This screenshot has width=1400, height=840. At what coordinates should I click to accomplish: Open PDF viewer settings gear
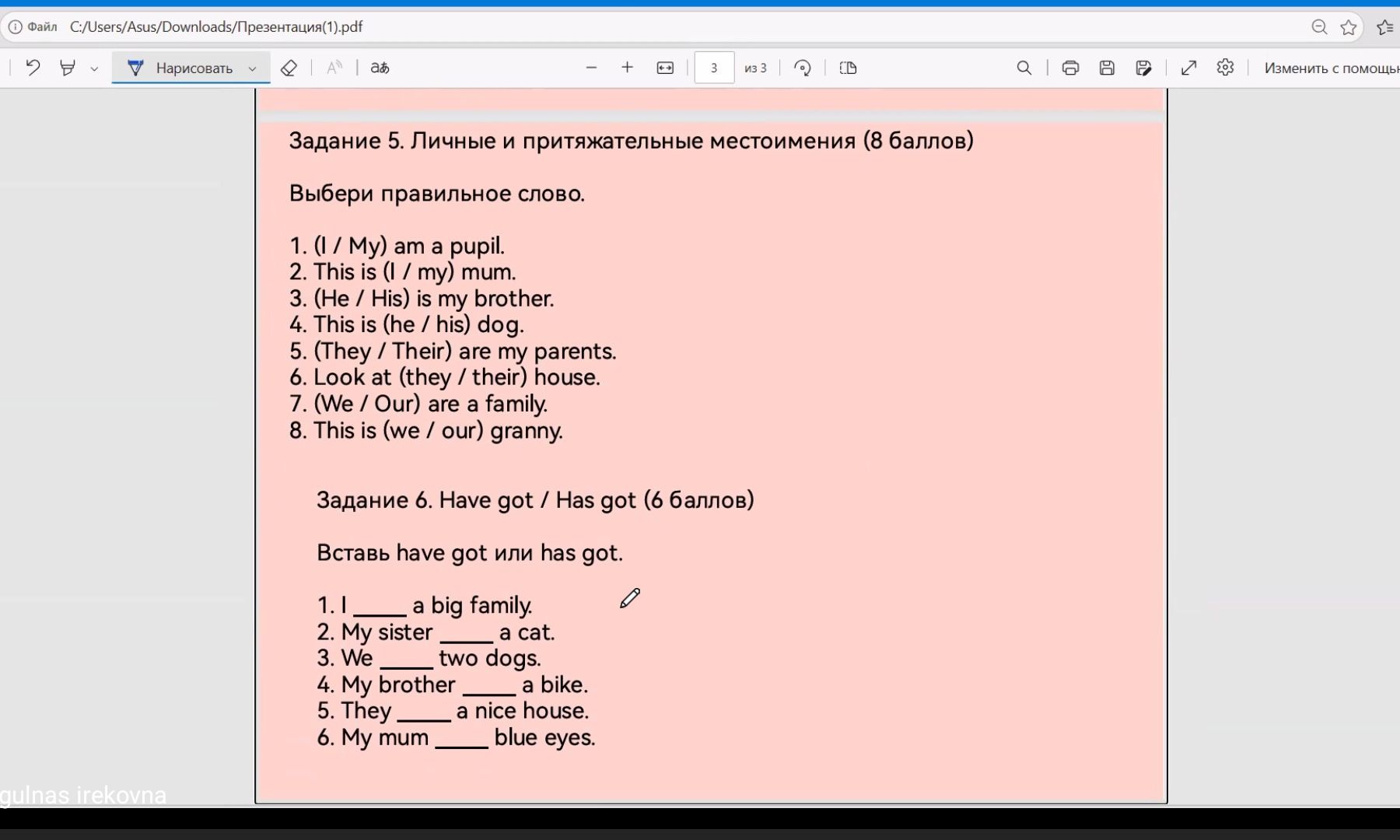(1225, 68)
